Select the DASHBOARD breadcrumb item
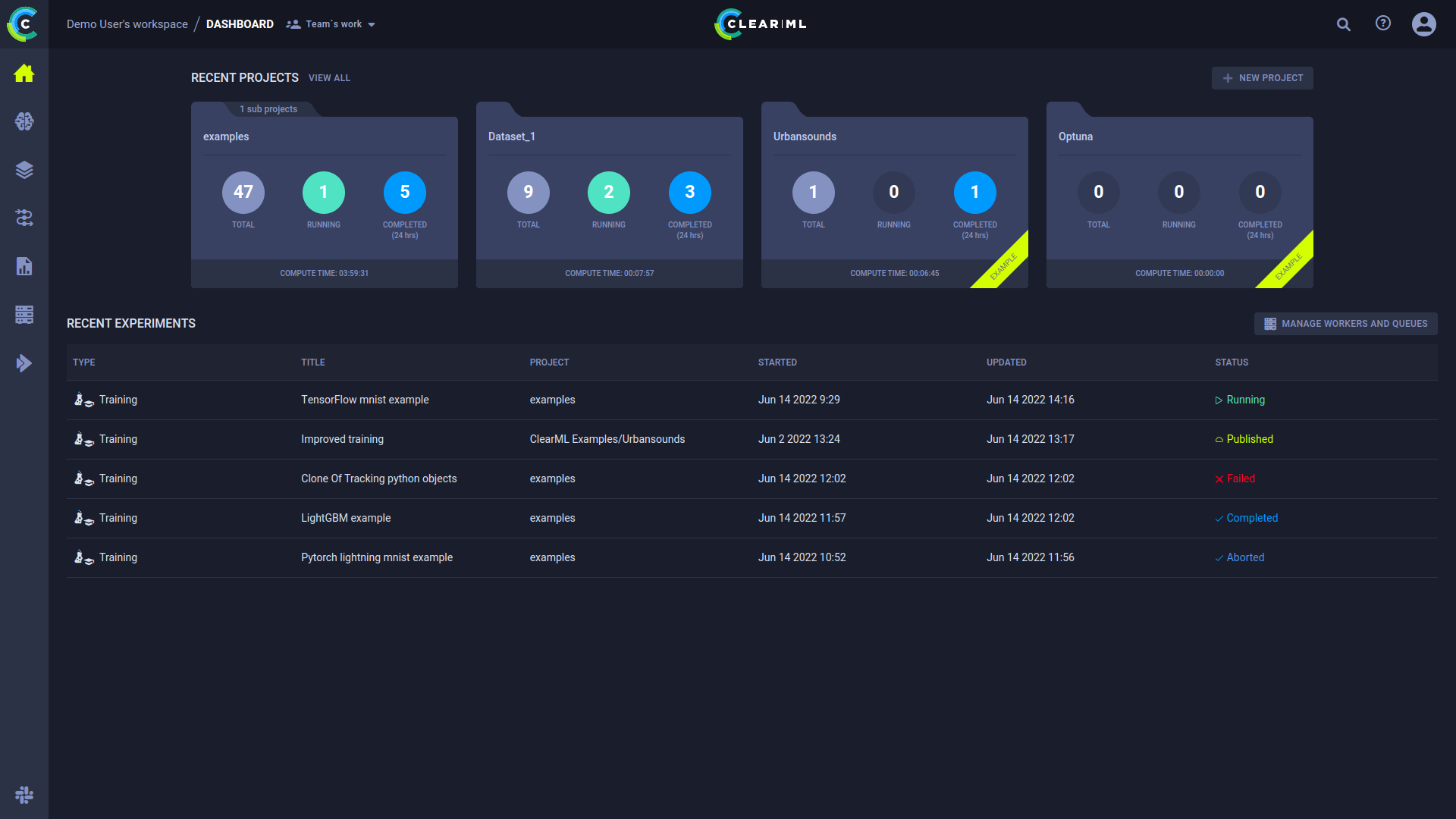 240,24
